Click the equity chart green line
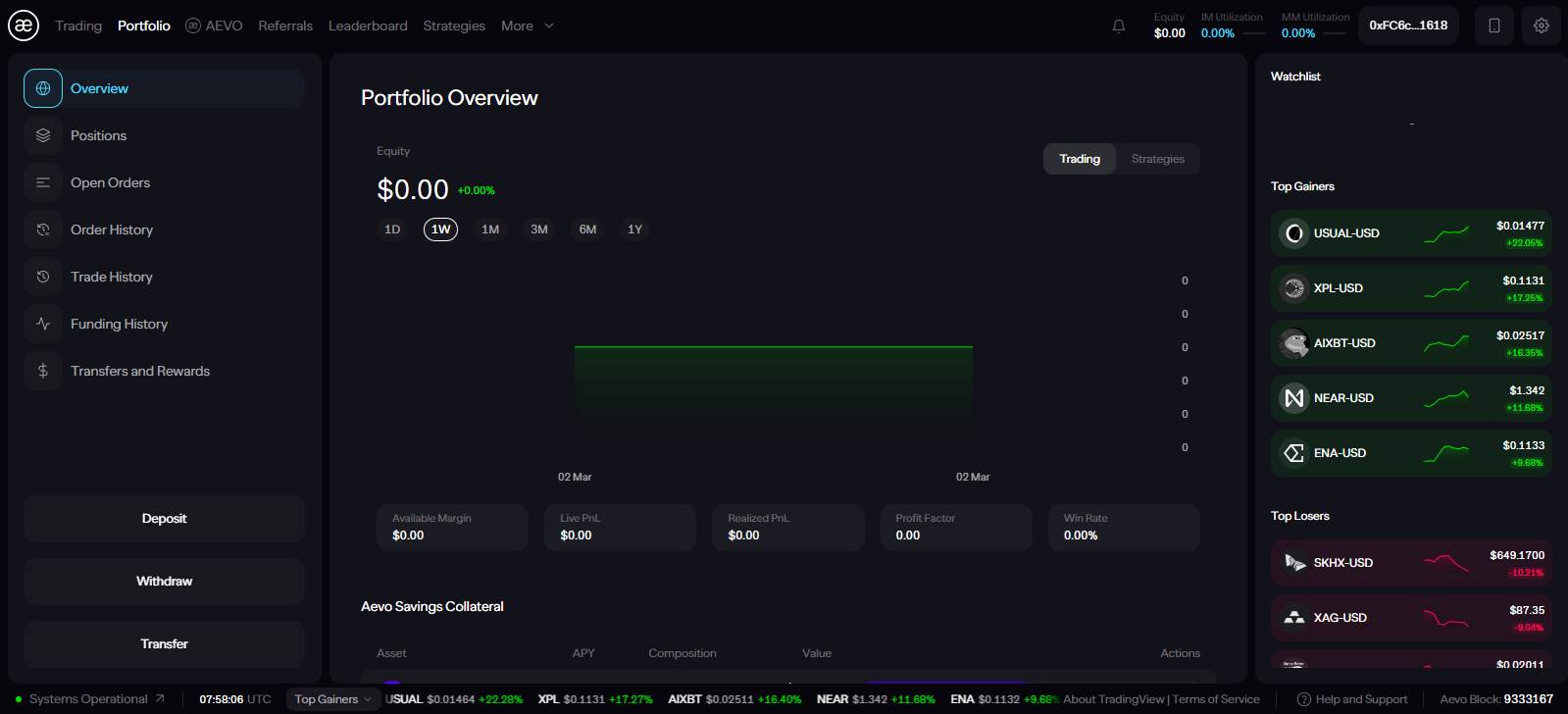The width and height of the screenshot is (1568, 714). pos(774,347)
